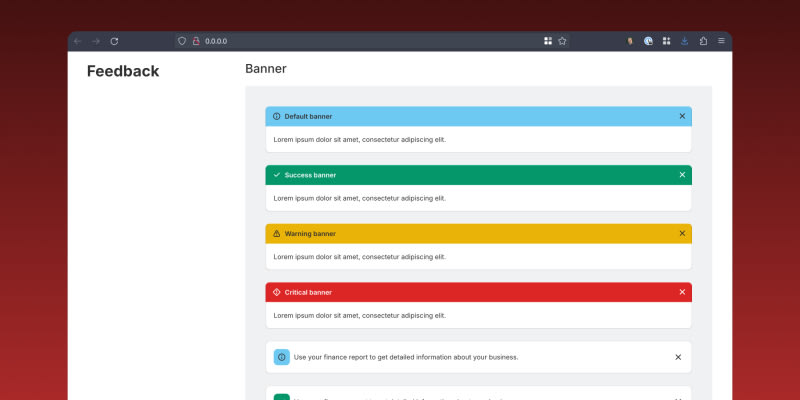Dismiss the Default banner

(682, 116)
